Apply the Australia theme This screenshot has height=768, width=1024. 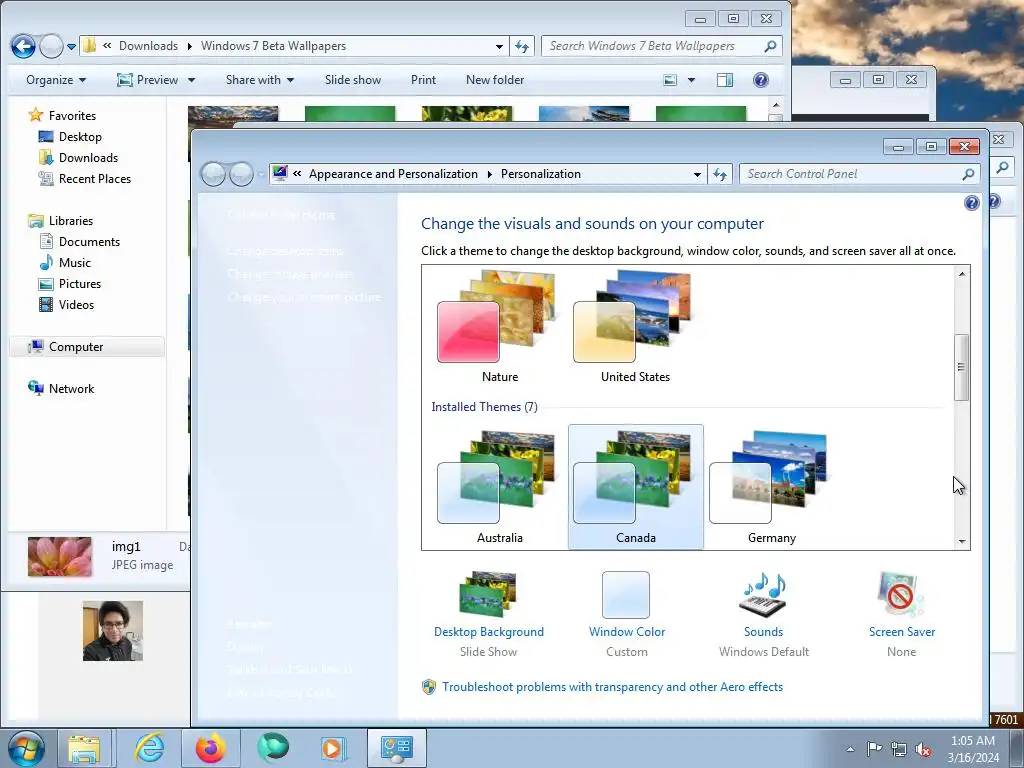500,487
